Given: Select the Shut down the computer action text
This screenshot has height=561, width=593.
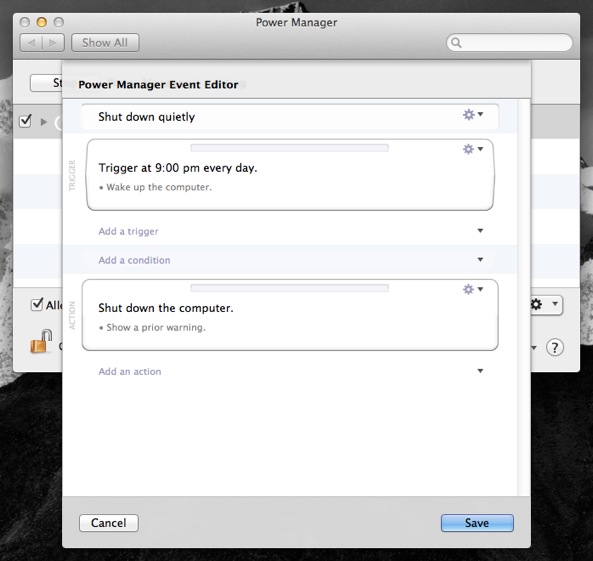Looking at the screenshot, I should tap(166, 308).
